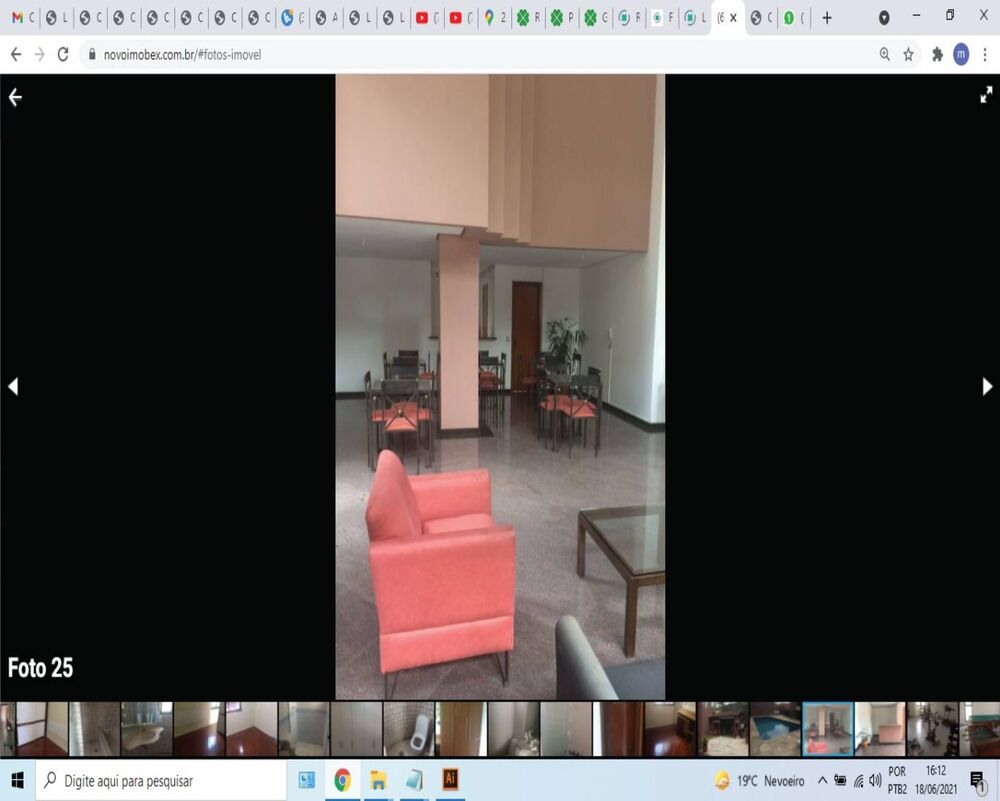Viewport: 1000px width, 801px height.
Task: Open the swimming pool thumbnail
Action: click(775, 729)
